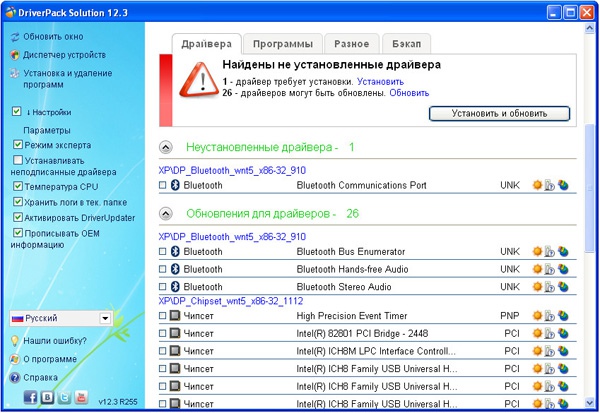Click the Диспетчер устройств shield icon

coord(15,55)
